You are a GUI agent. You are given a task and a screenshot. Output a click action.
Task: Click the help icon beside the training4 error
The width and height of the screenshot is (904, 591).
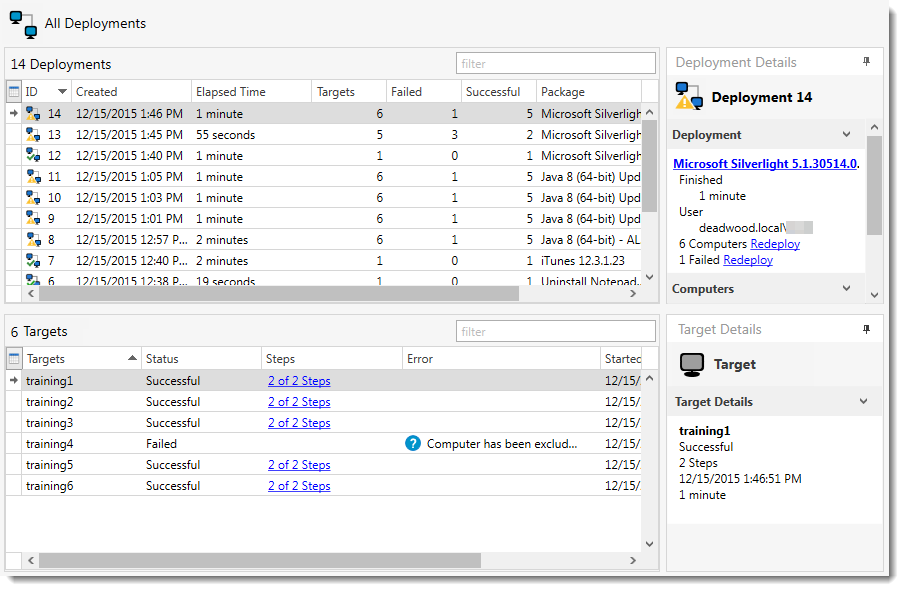(413, 444)
